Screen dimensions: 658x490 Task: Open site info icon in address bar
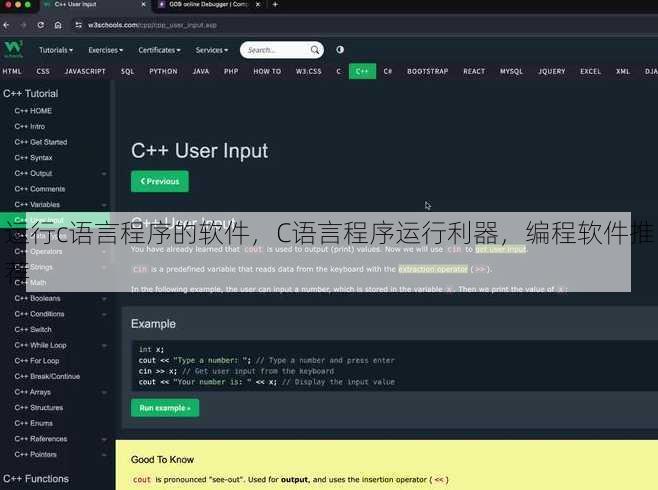click(x=78, y=25)
